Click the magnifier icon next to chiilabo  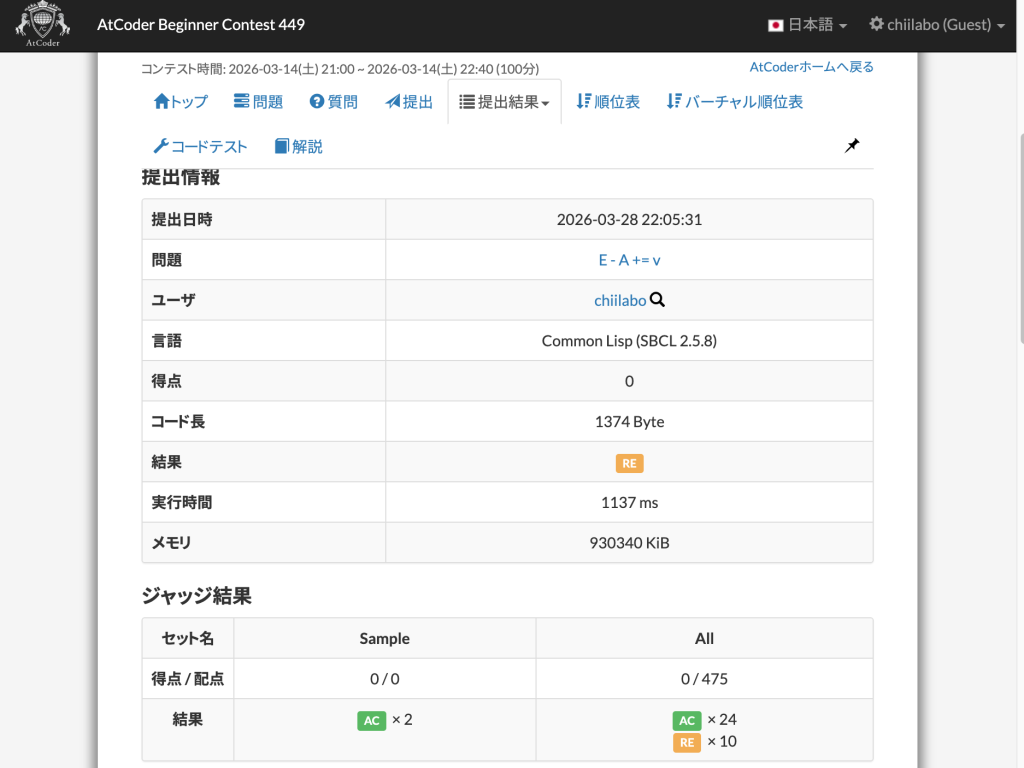point(657,300)
